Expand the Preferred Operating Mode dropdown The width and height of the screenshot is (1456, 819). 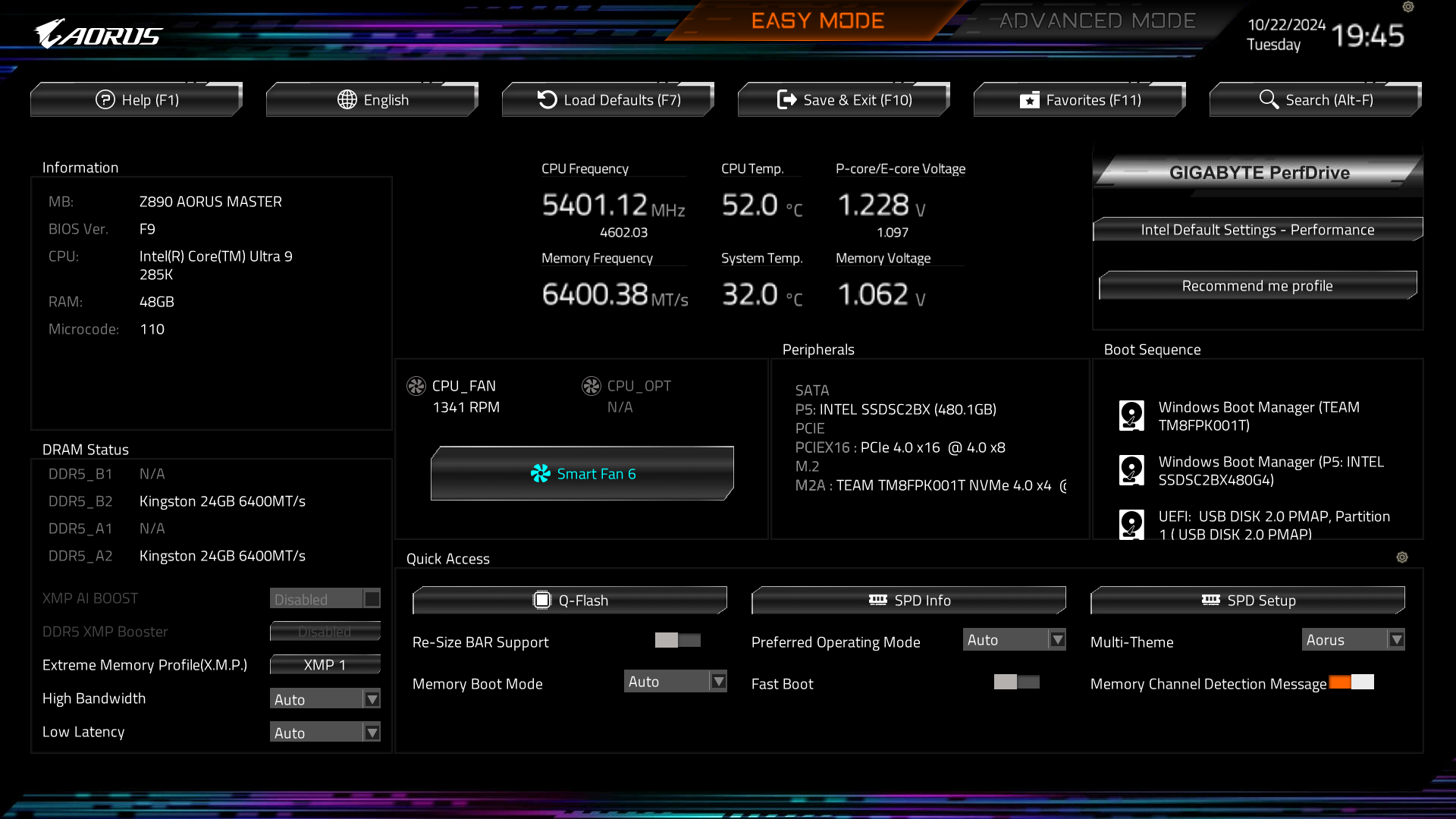pos(1014,639)
